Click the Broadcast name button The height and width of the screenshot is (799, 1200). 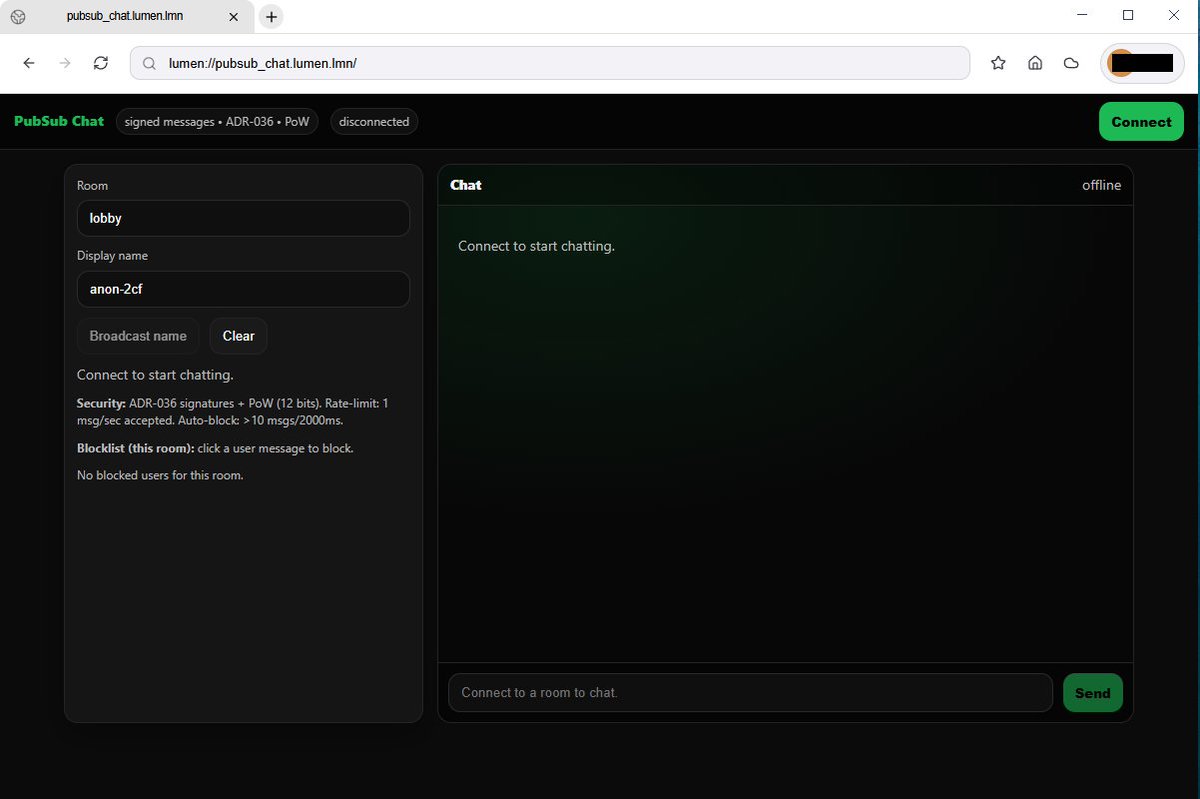(x=138, y=336)
